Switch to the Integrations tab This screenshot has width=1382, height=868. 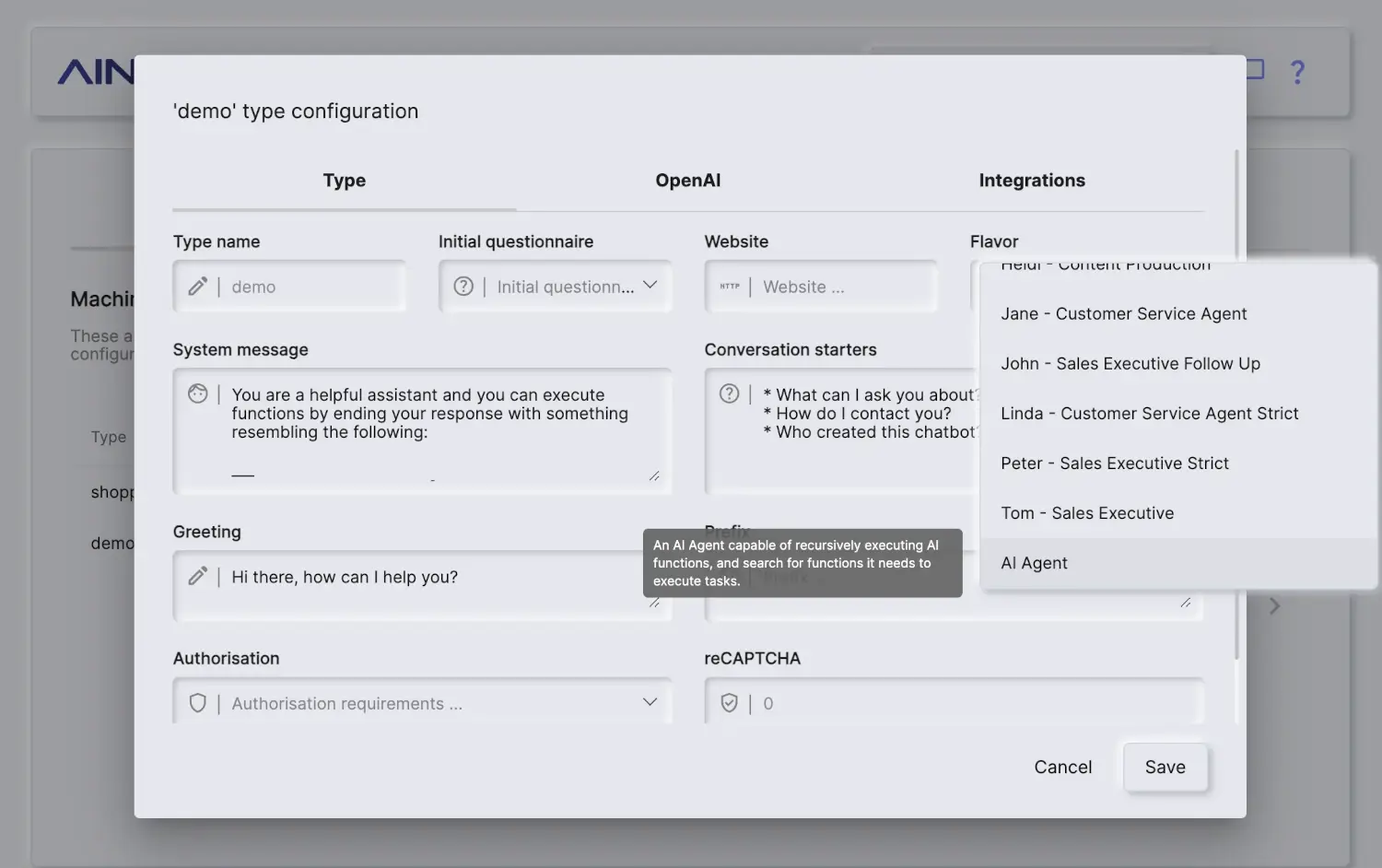click(1032, 181)
